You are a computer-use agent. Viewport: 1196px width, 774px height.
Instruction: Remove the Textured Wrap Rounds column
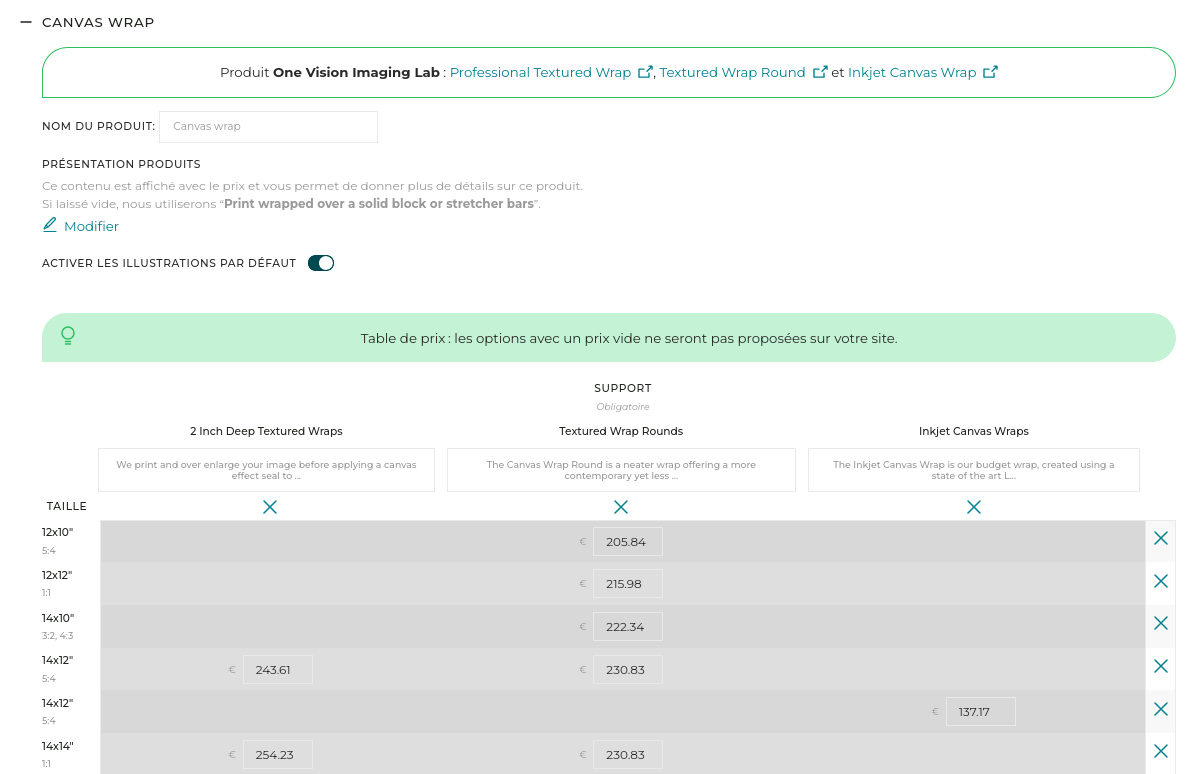pos(621,507)
